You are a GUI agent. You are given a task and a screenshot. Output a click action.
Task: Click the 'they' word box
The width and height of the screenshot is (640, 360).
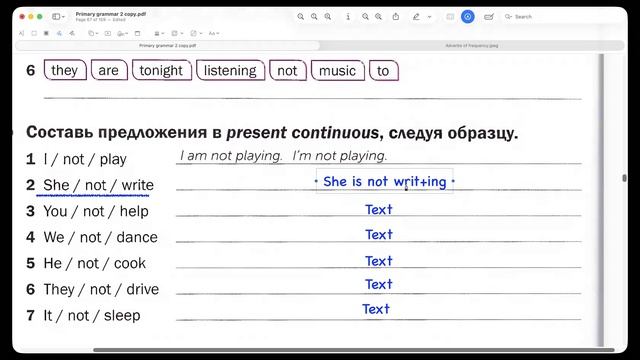coord(65,70)
